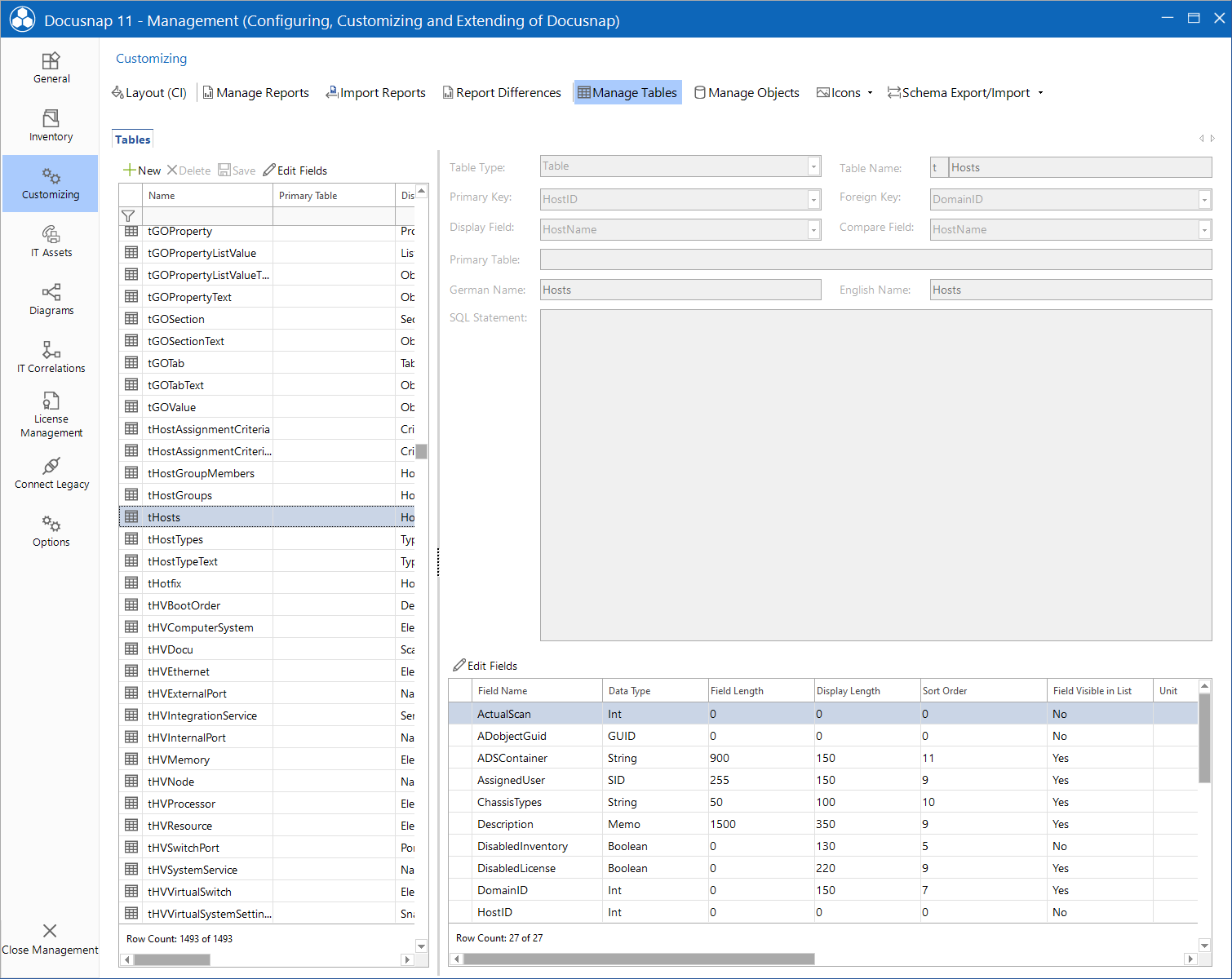Screen dimensions: 1232x979
Task: Open the Layout (CI) editor
Action: pos(148,92)
